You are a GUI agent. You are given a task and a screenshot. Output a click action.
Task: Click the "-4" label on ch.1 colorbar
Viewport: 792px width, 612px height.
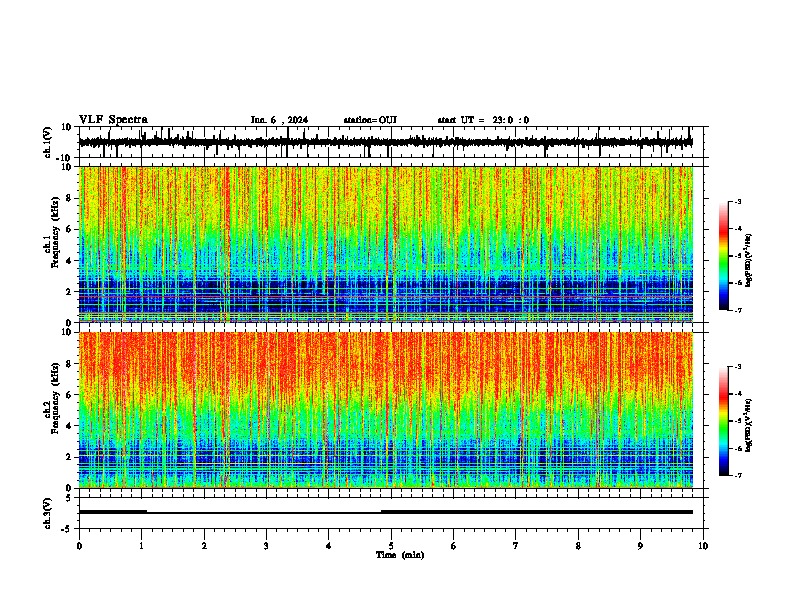737,229
